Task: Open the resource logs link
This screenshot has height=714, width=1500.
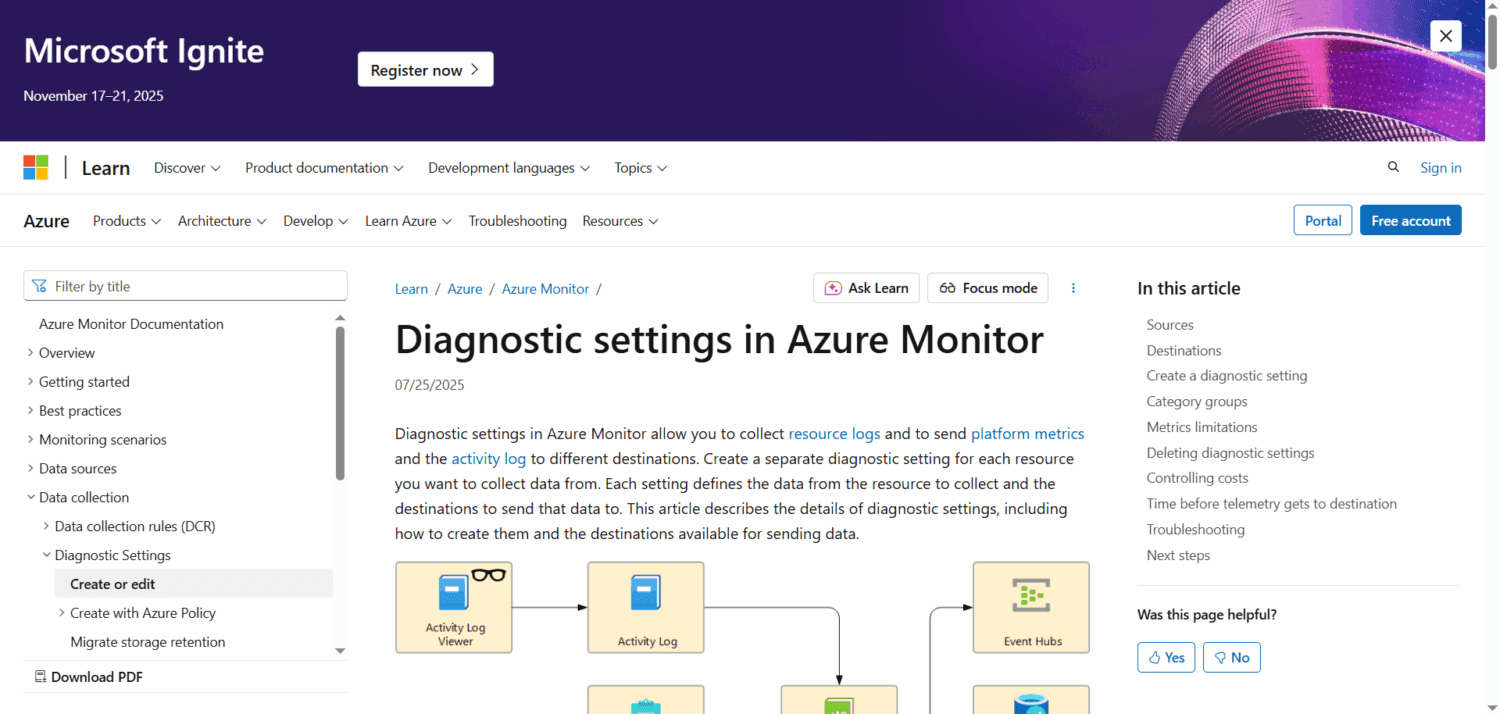Action: (834, 433)
